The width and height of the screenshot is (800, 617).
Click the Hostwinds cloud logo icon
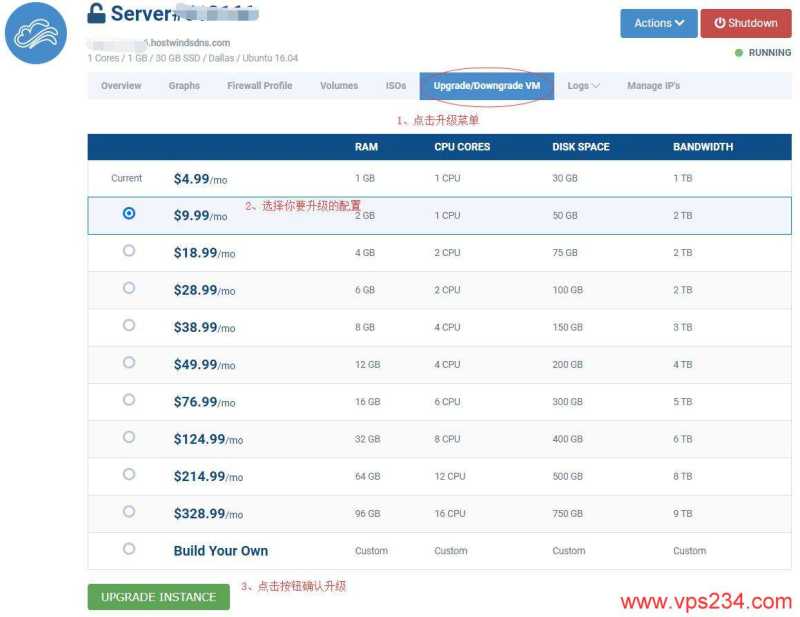tap(36, 33)
